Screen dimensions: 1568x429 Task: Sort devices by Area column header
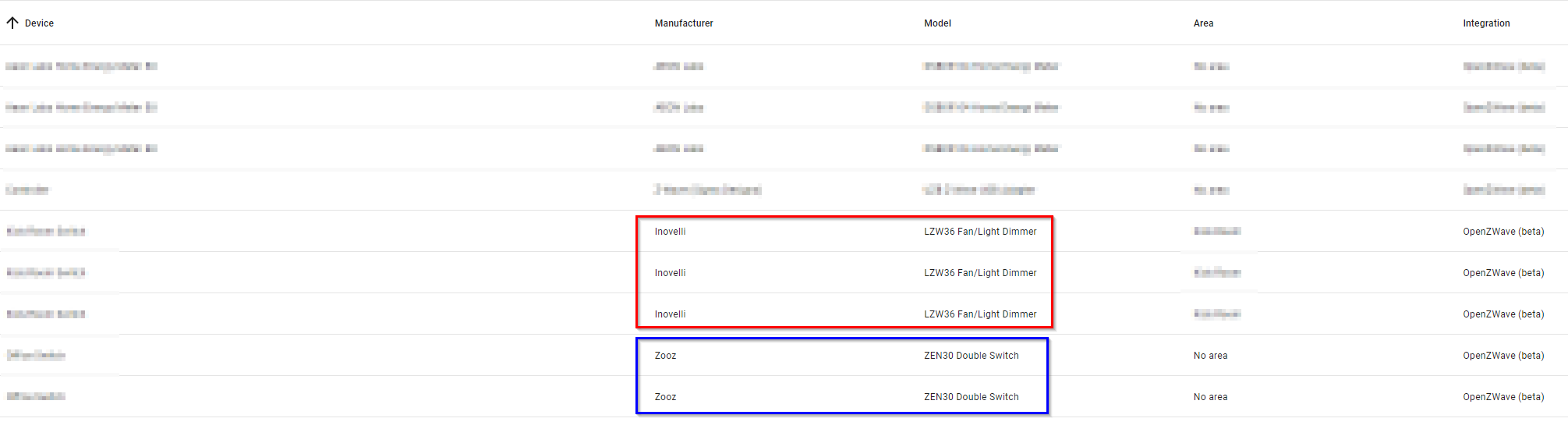pyautogui.click(x=1203, y=23)
